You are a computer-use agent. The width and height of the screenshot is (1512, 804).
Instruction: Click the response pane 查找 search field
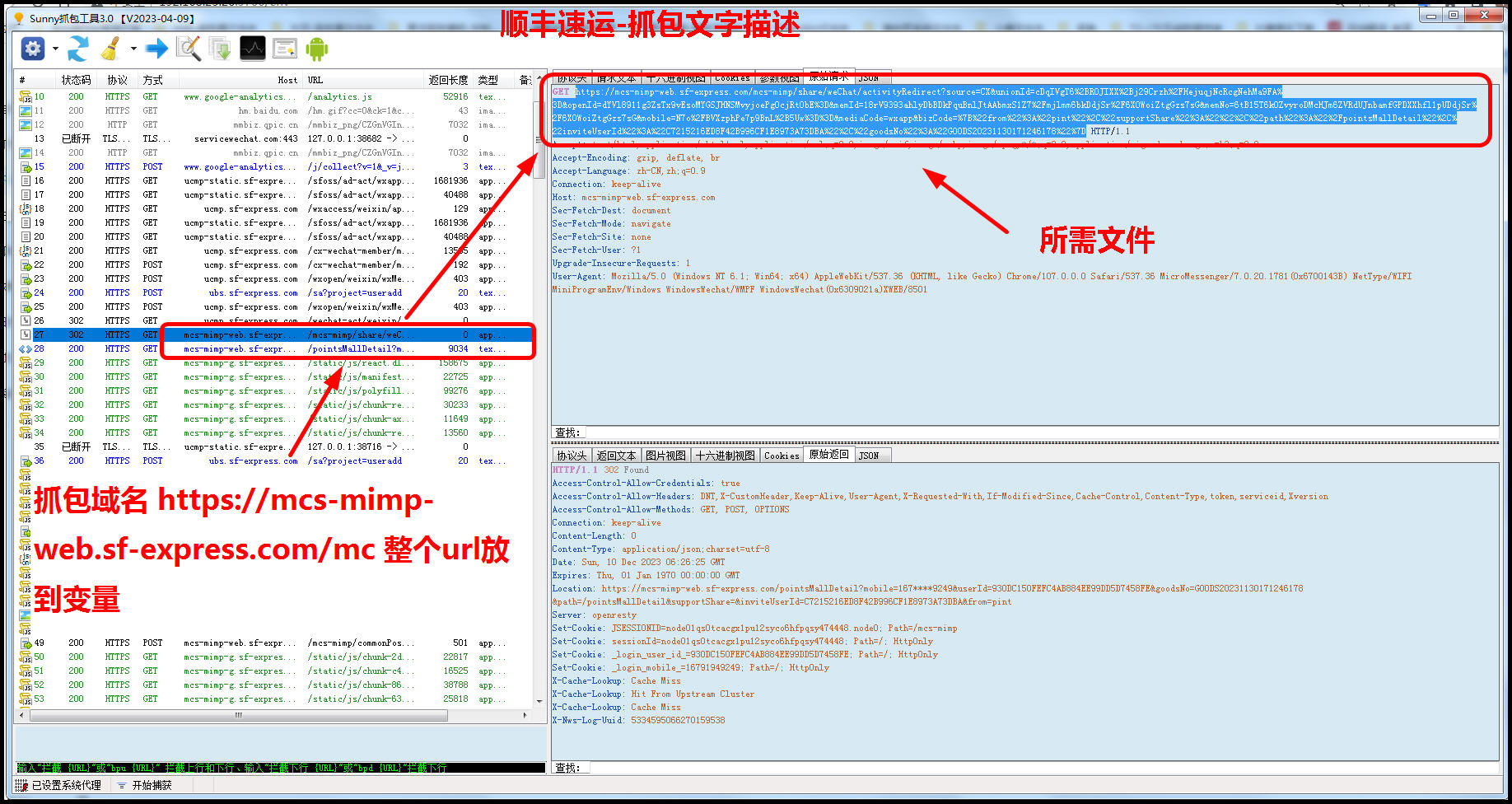pyautogui.click(x=1043, y=768)
